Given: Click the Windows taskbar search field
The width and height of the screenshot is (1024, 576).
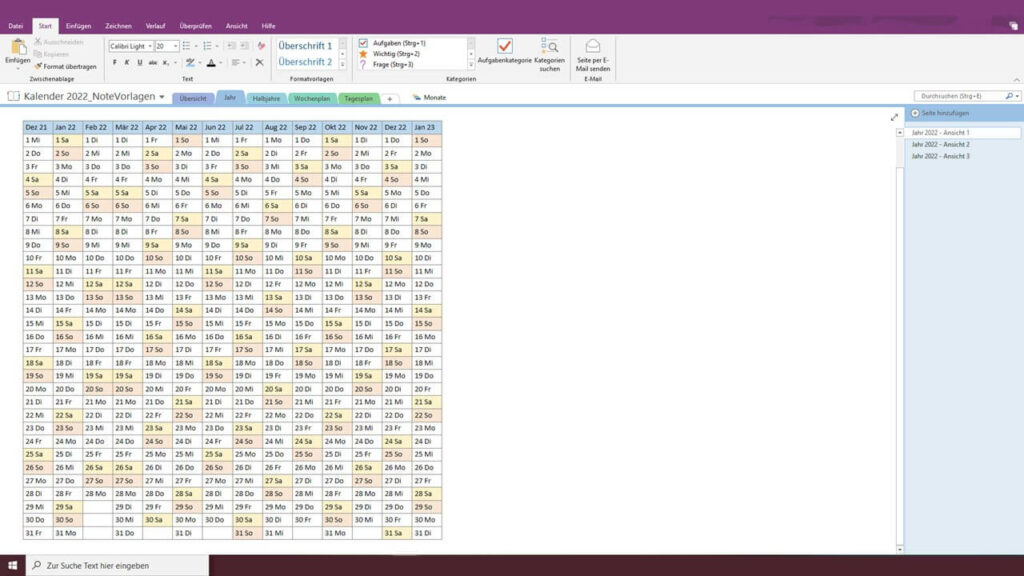Looking at the screenshot, I should click(x=100, y=565).
